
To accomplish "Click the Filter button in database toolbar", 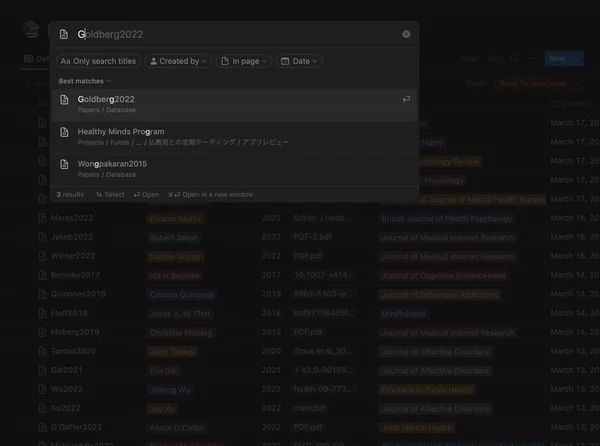I will tap(470, 59).
